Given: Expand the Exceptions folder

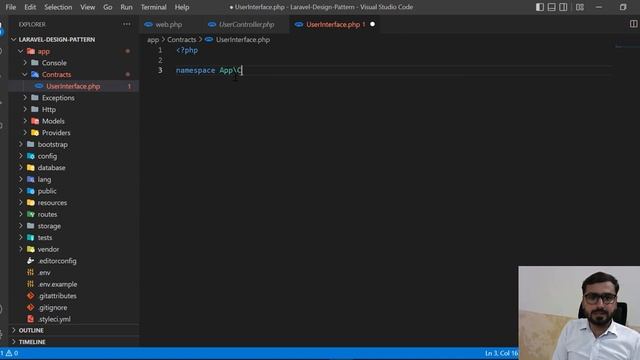Looking at the screenshot, I should tap(58, 98).
